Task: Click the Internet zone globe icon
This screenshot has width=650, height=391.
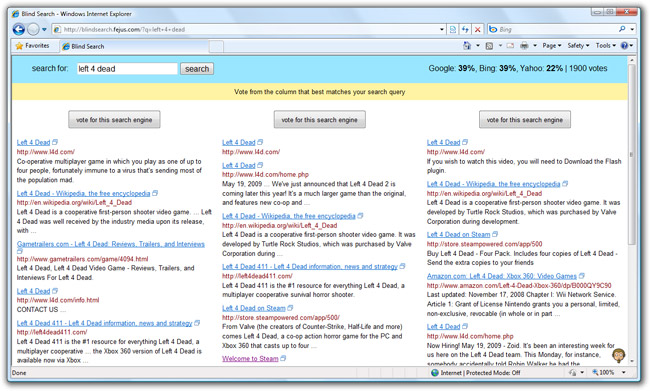Action: click(x=435, y=373)
